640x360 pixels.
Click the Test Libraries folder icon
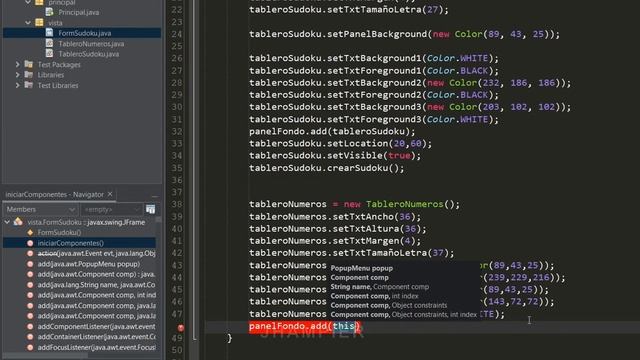pos(29,85)
